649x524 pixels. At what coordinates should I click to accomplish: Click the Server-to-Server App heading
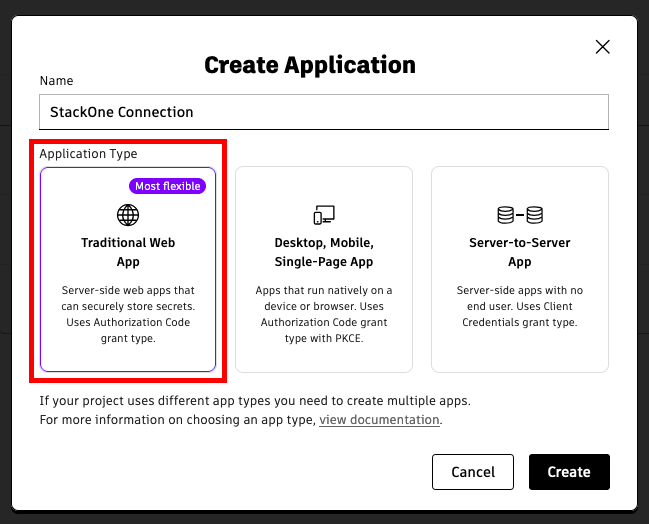point(520,252)
